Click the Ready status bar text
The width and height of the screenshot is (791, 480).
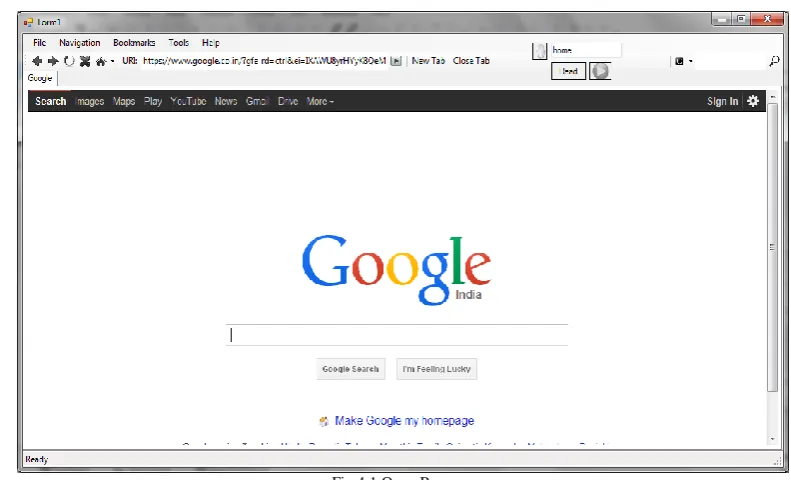36,459
